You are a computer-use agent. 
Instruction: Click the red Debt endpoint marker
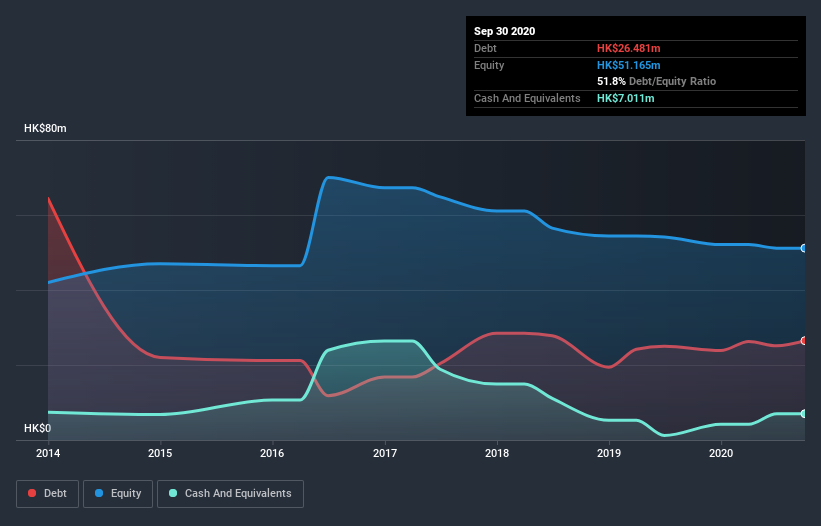click(804, 341)
